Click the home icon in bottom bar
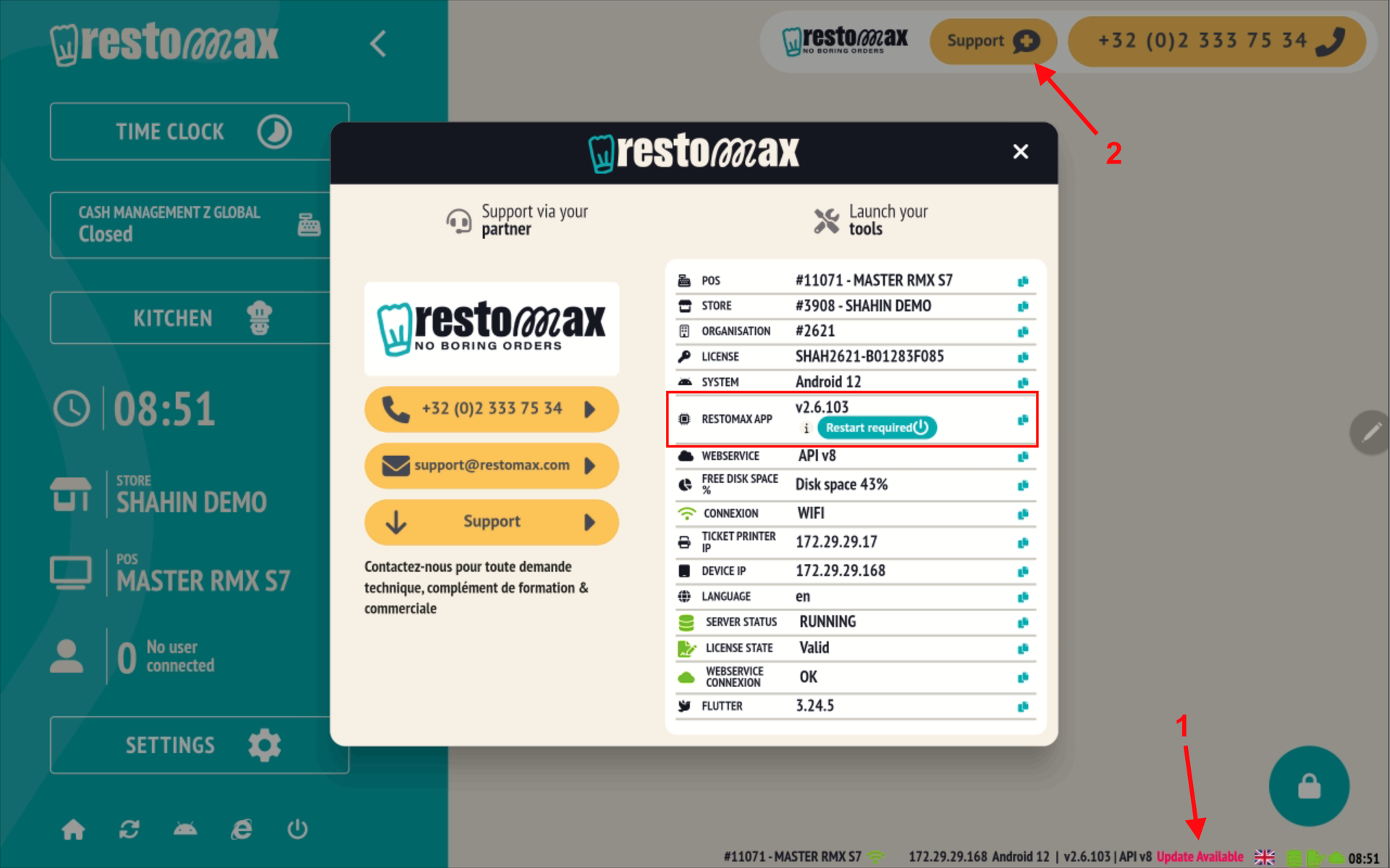The height and width of the screenshot is (868, 1390). (73, 829)
